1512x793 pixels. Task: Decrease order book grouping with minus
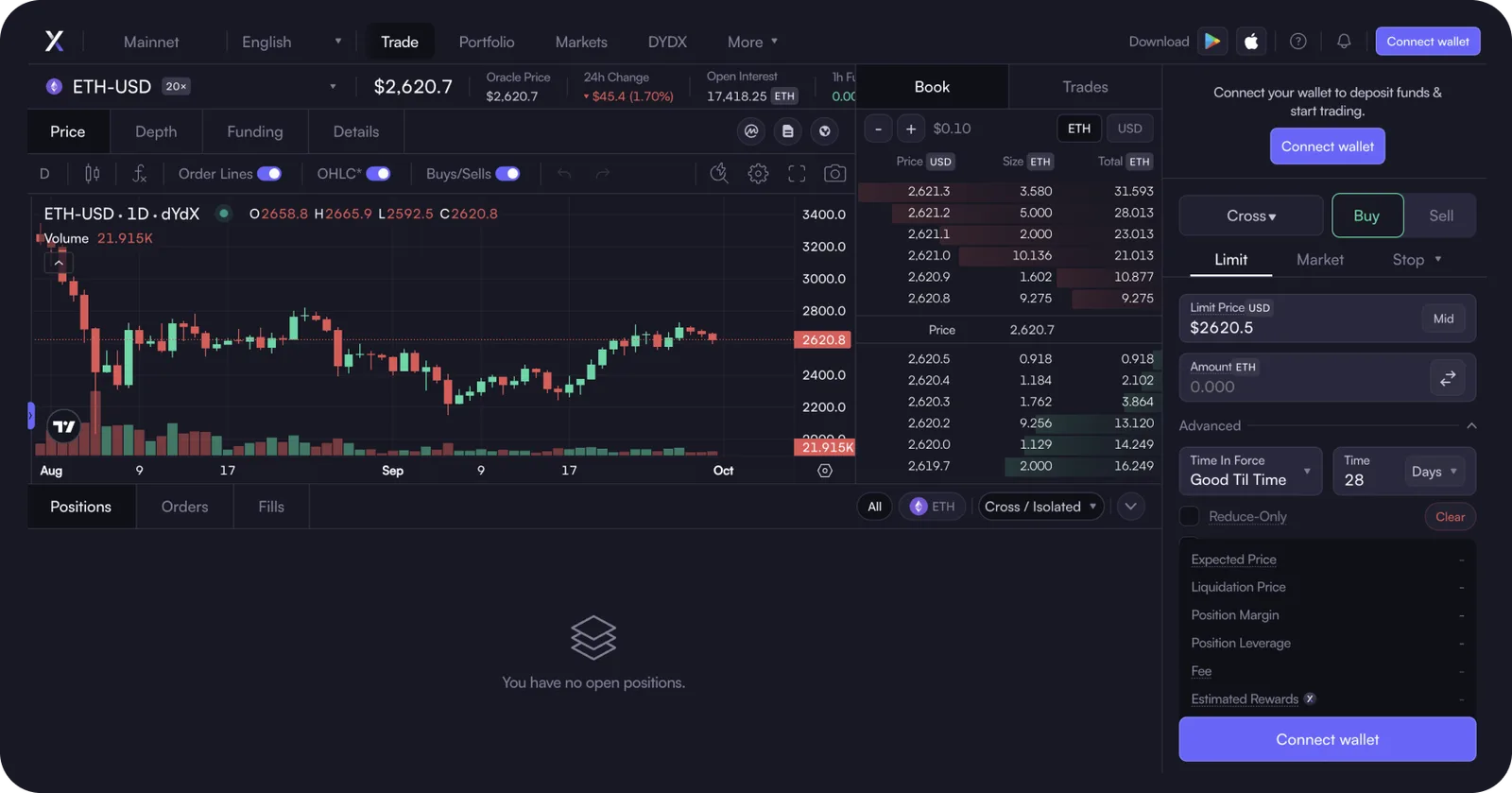[879, 129]
